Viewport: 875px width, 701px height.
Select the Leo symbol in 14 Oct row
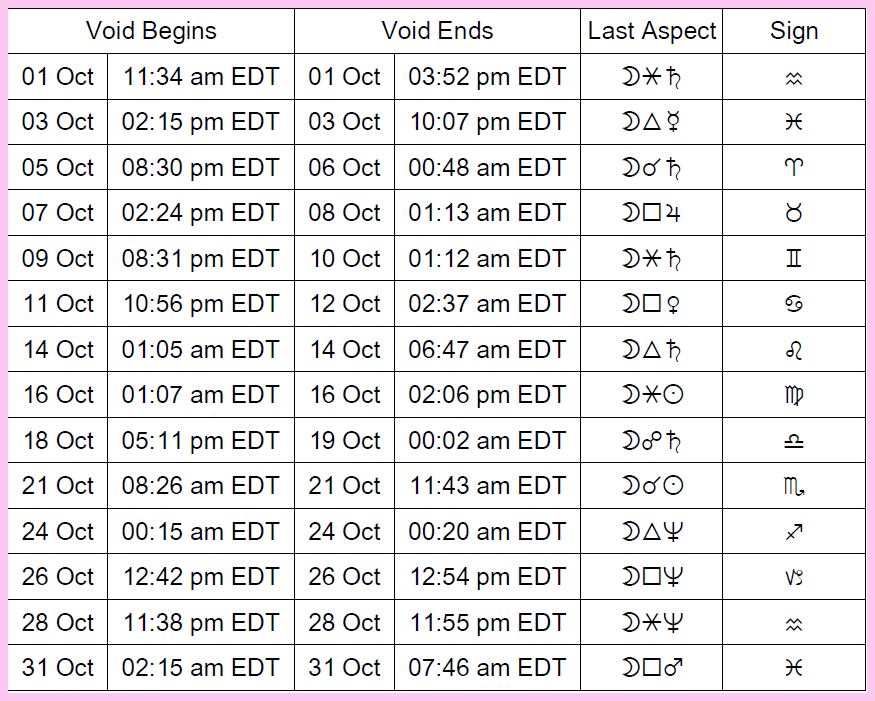794,350
